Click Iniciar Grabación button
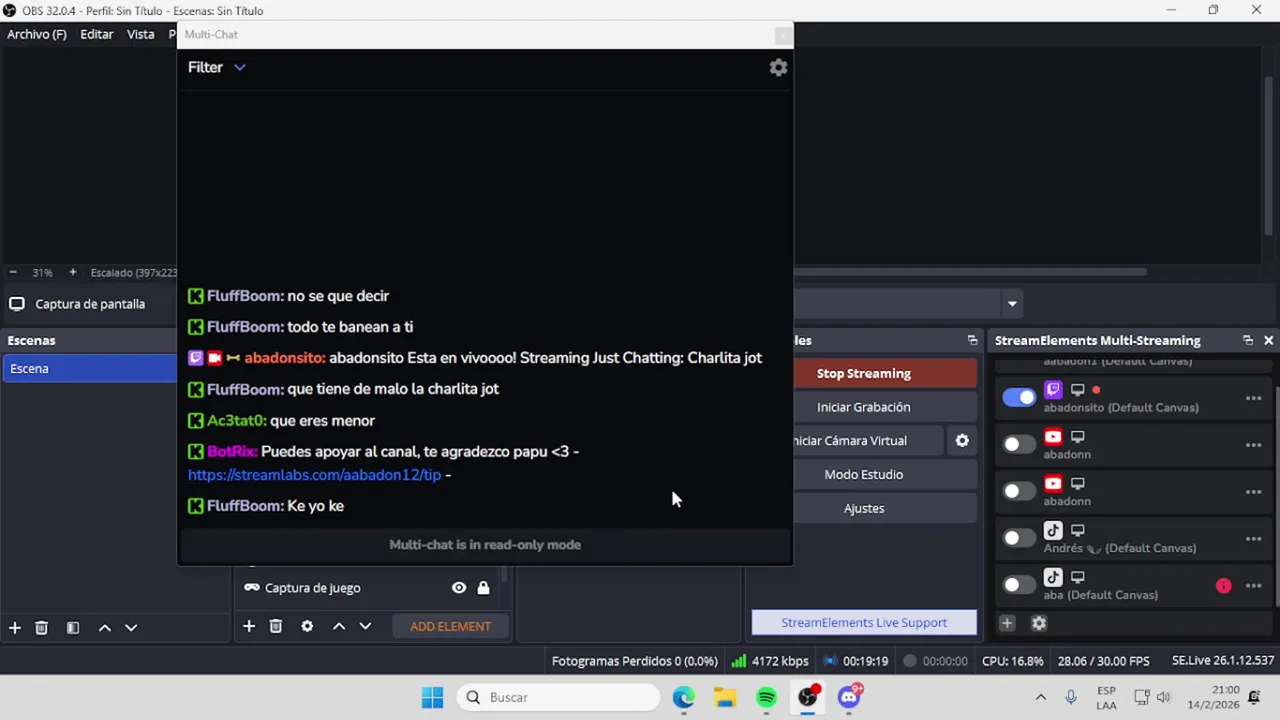This screenshot has height=720, width=1280. pyautogui.click(x=863, y=407)
